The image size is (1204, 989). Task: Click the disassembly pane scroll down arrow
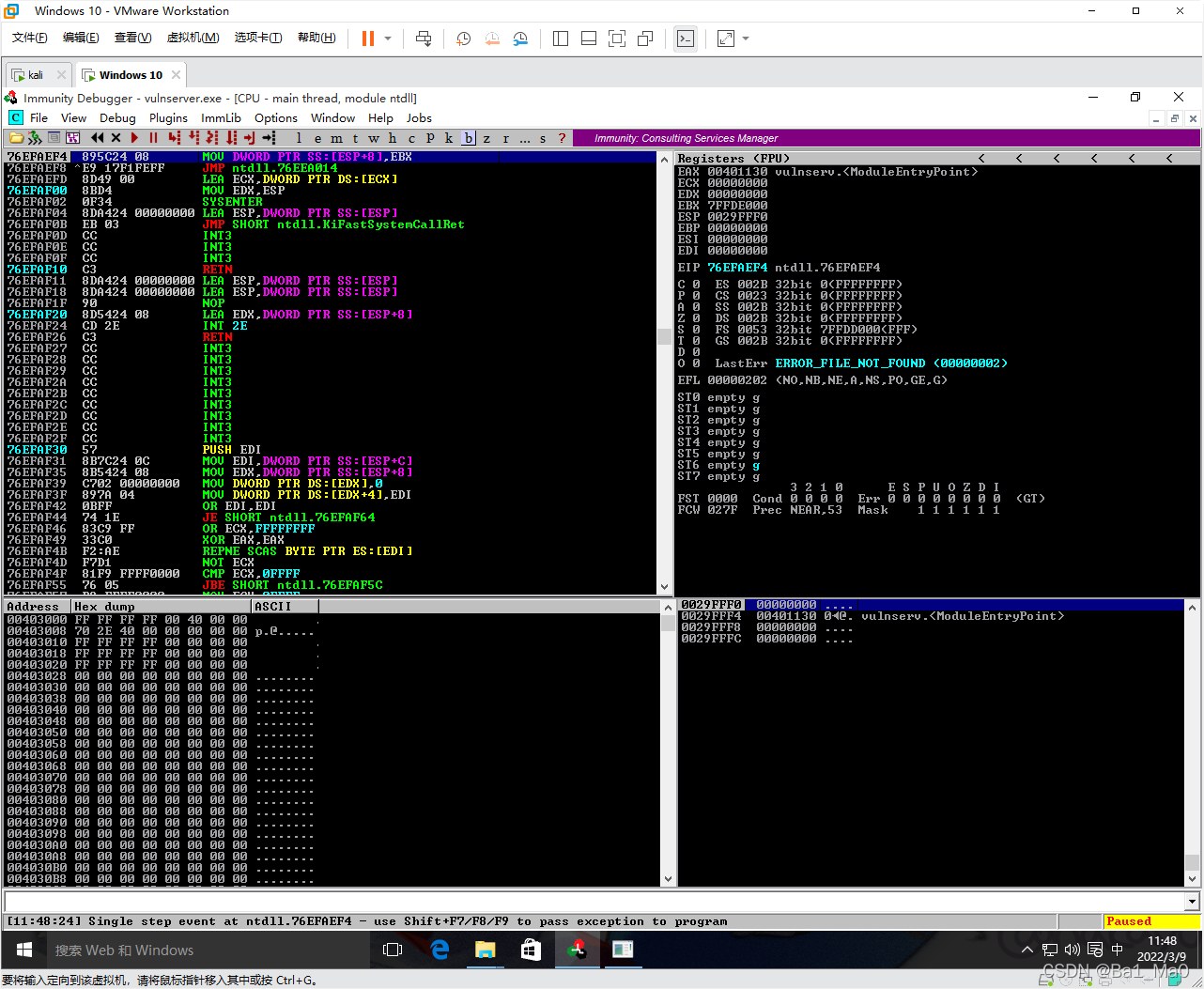point(666,587)
